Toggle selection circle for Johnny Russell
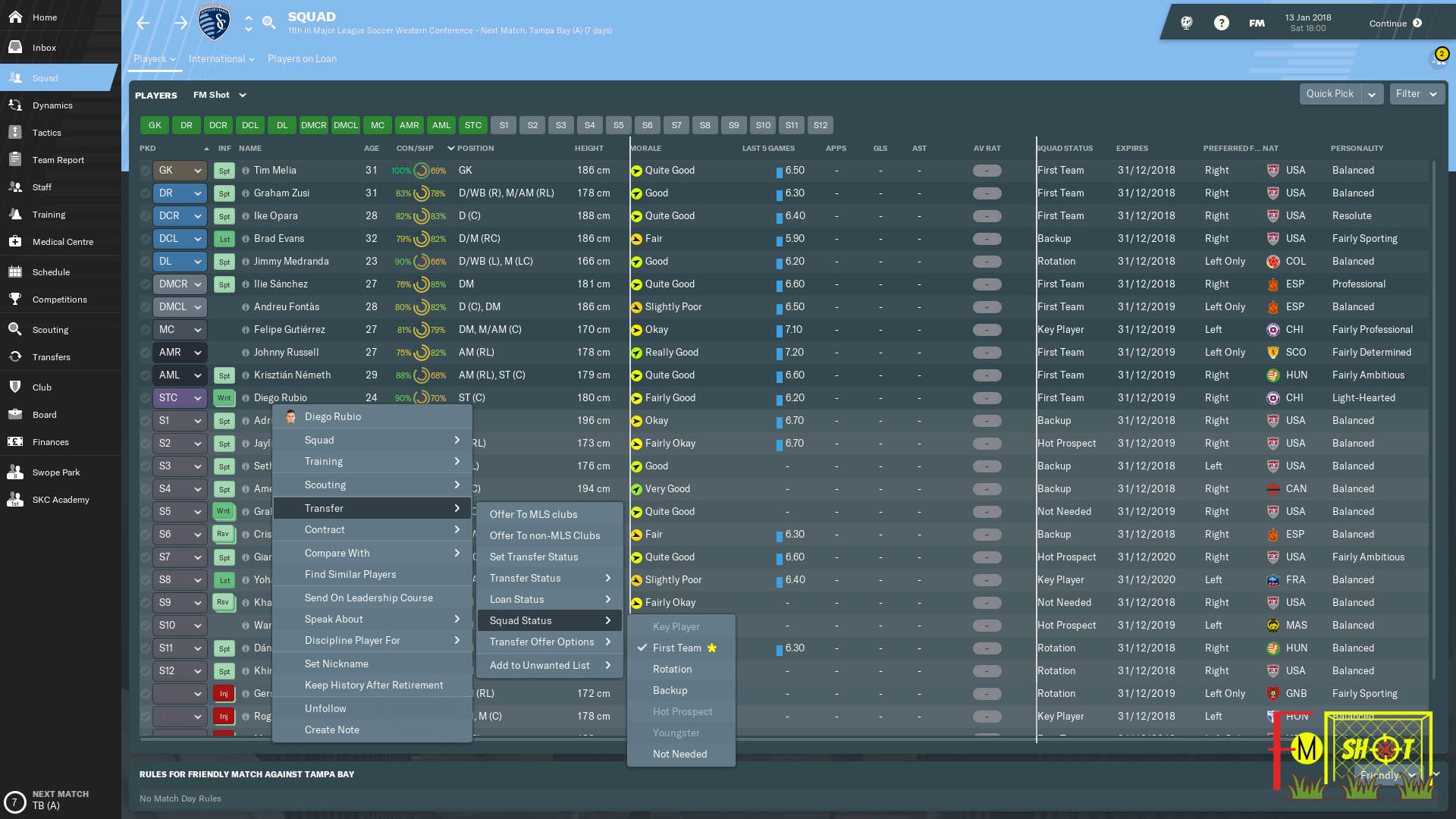The image size is (1456, 819). coord(145,353)
